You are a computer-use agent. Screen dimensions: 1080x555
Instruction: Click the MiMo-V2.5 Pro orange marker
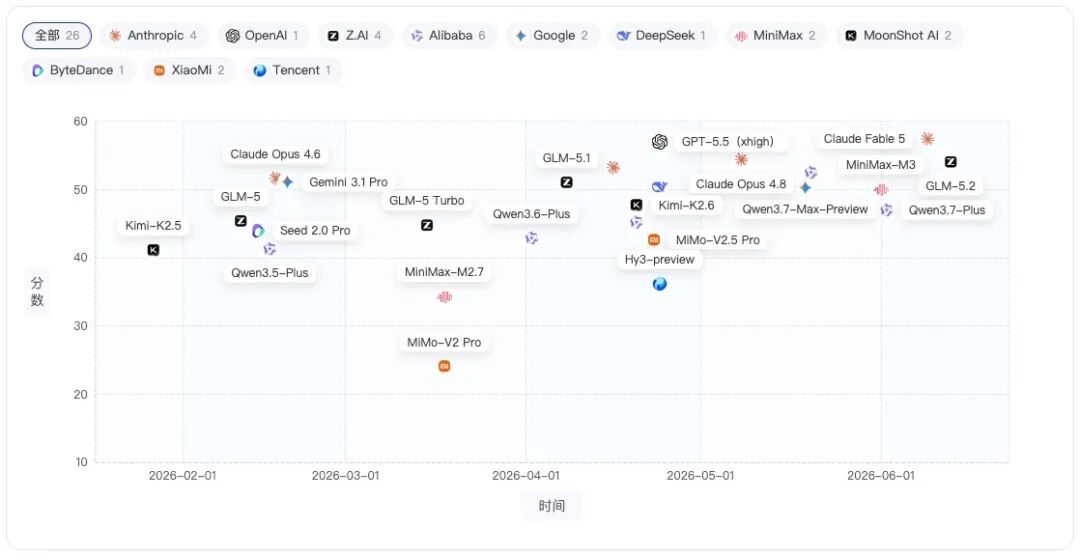(x=654, y=240)
